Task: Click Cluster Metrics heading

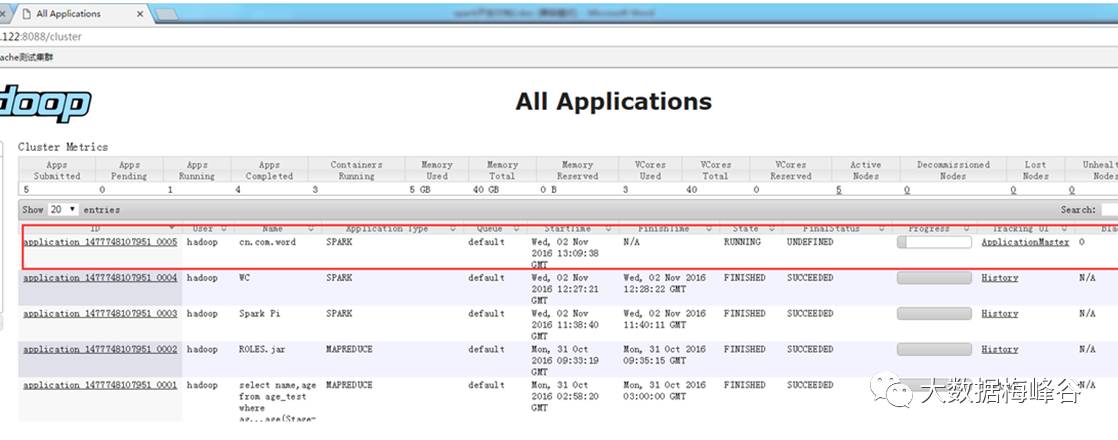Action: 63,147
